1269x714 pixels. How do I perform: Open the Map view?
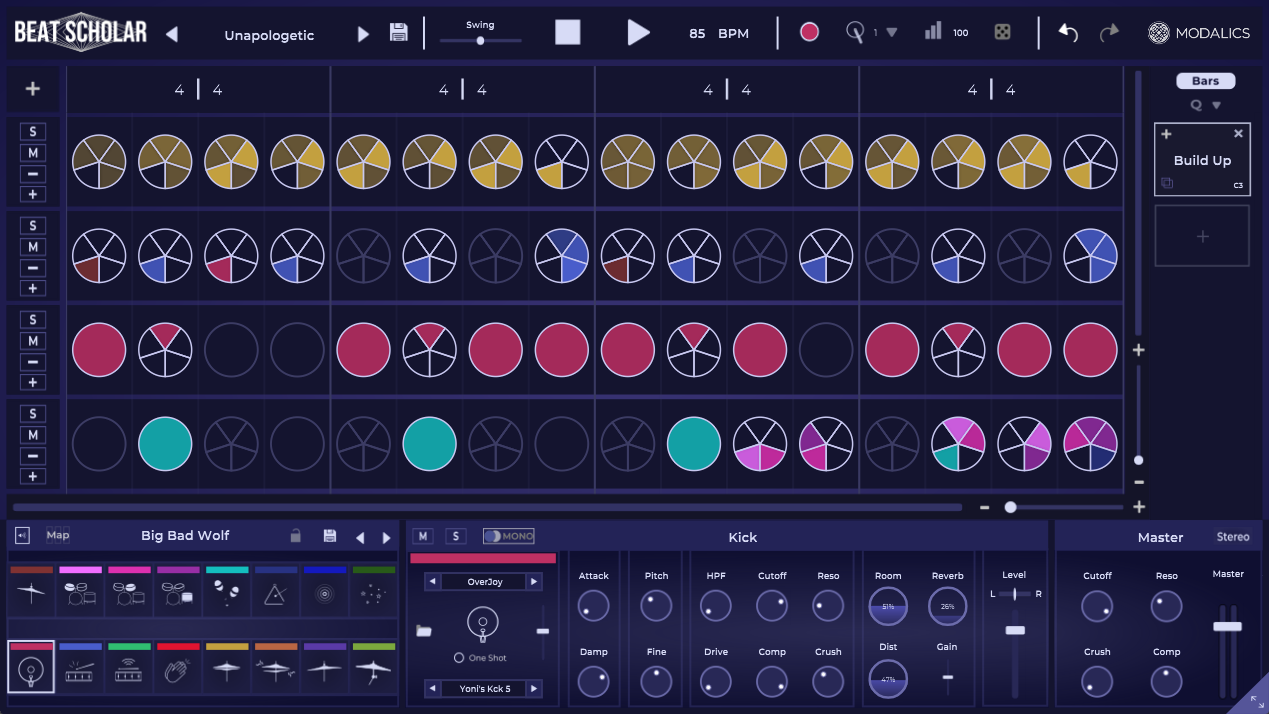coord(58,535)
